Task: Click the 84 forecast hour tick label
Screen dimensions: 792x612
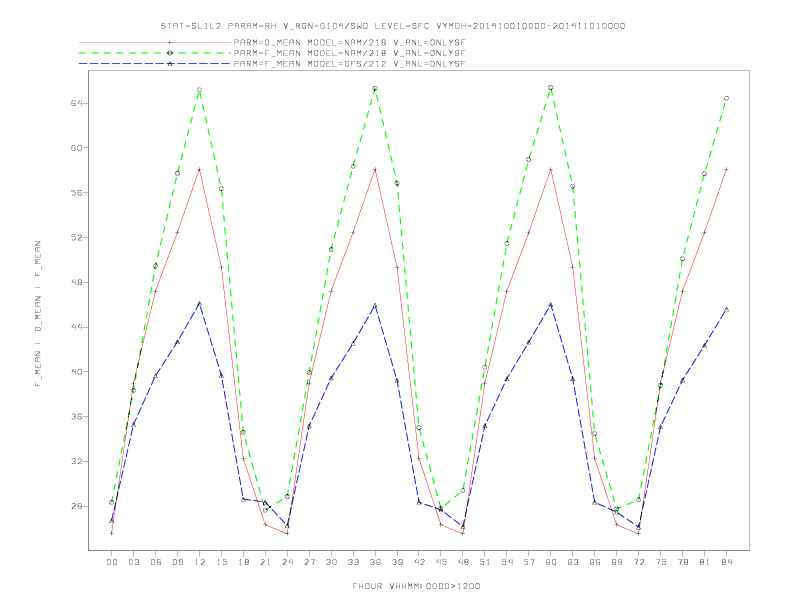Action: pos(726,562)
